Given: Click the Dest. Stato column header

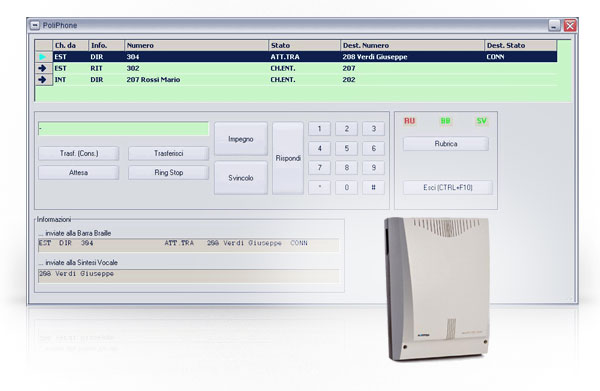Looking at the screenshot, I should point(520,46).
